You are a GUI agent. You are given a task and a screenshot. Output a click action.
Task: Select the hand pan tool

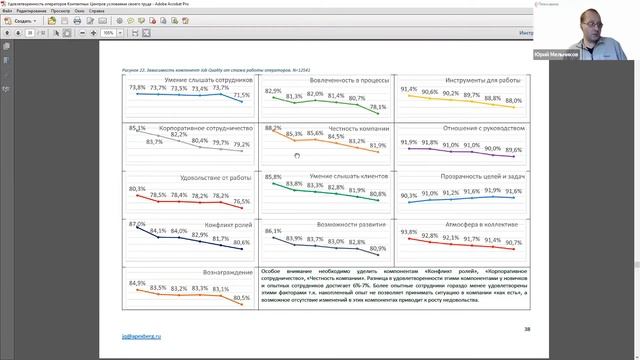click(67, 33)
